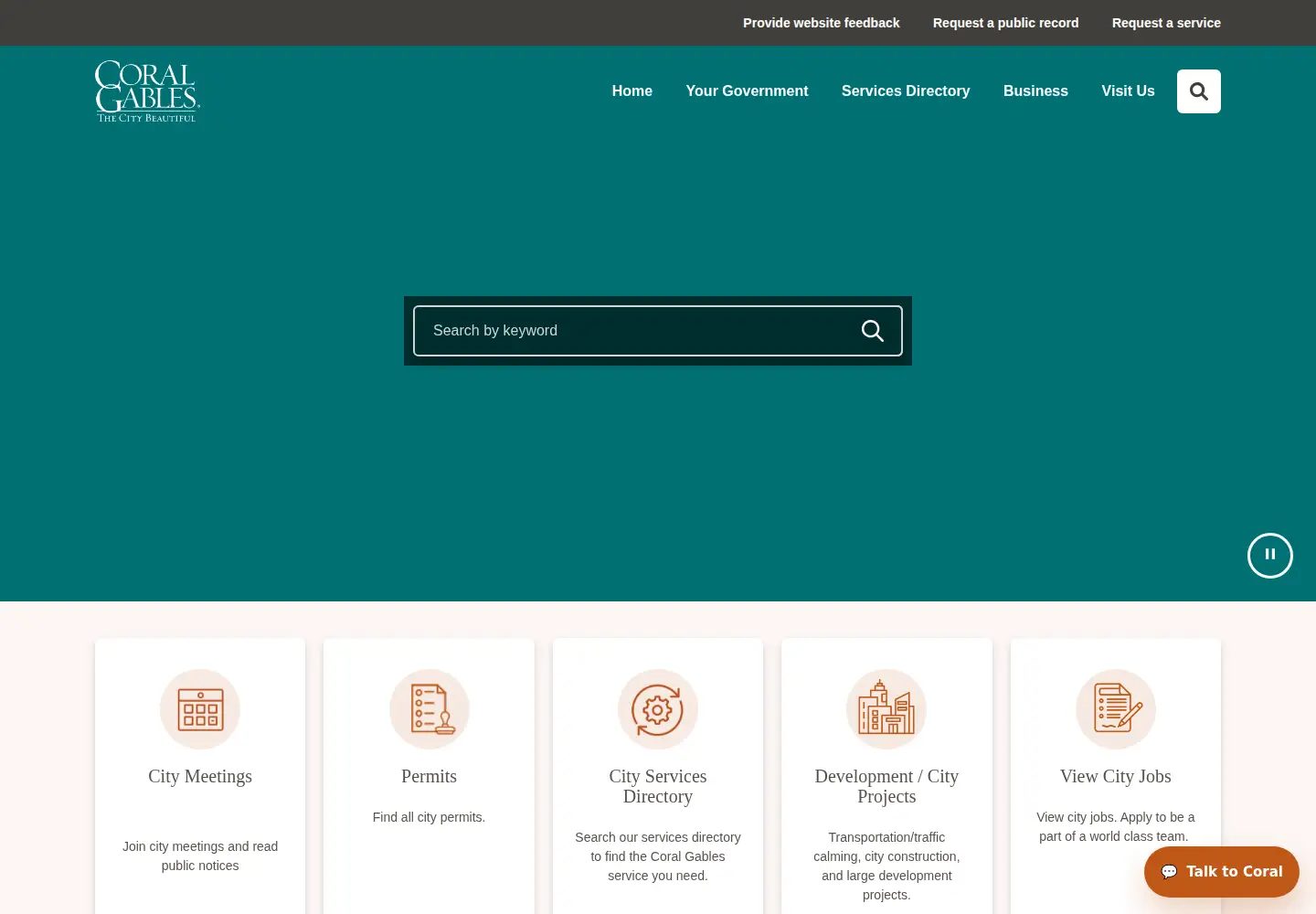Open the Talk to Coral chat
Screen dimensions: 1316x914
pyautogui.click(x=1222, y=872)
